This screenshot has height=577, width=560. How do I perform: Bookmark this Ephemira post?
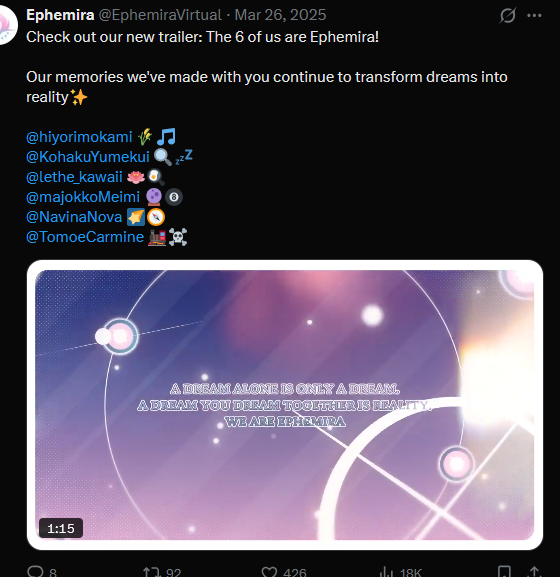click(504, 571)
